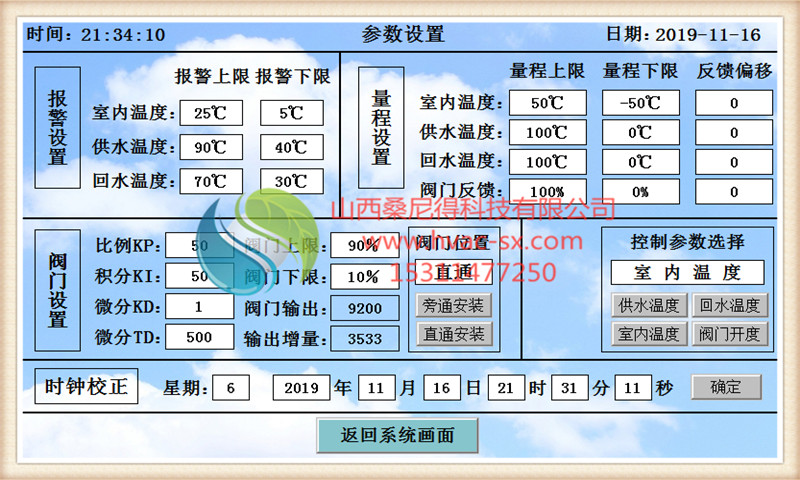The height and width of the screenshot is (480, 800).
Task: Edit the clock hour field 21
Action: (506, 388)
